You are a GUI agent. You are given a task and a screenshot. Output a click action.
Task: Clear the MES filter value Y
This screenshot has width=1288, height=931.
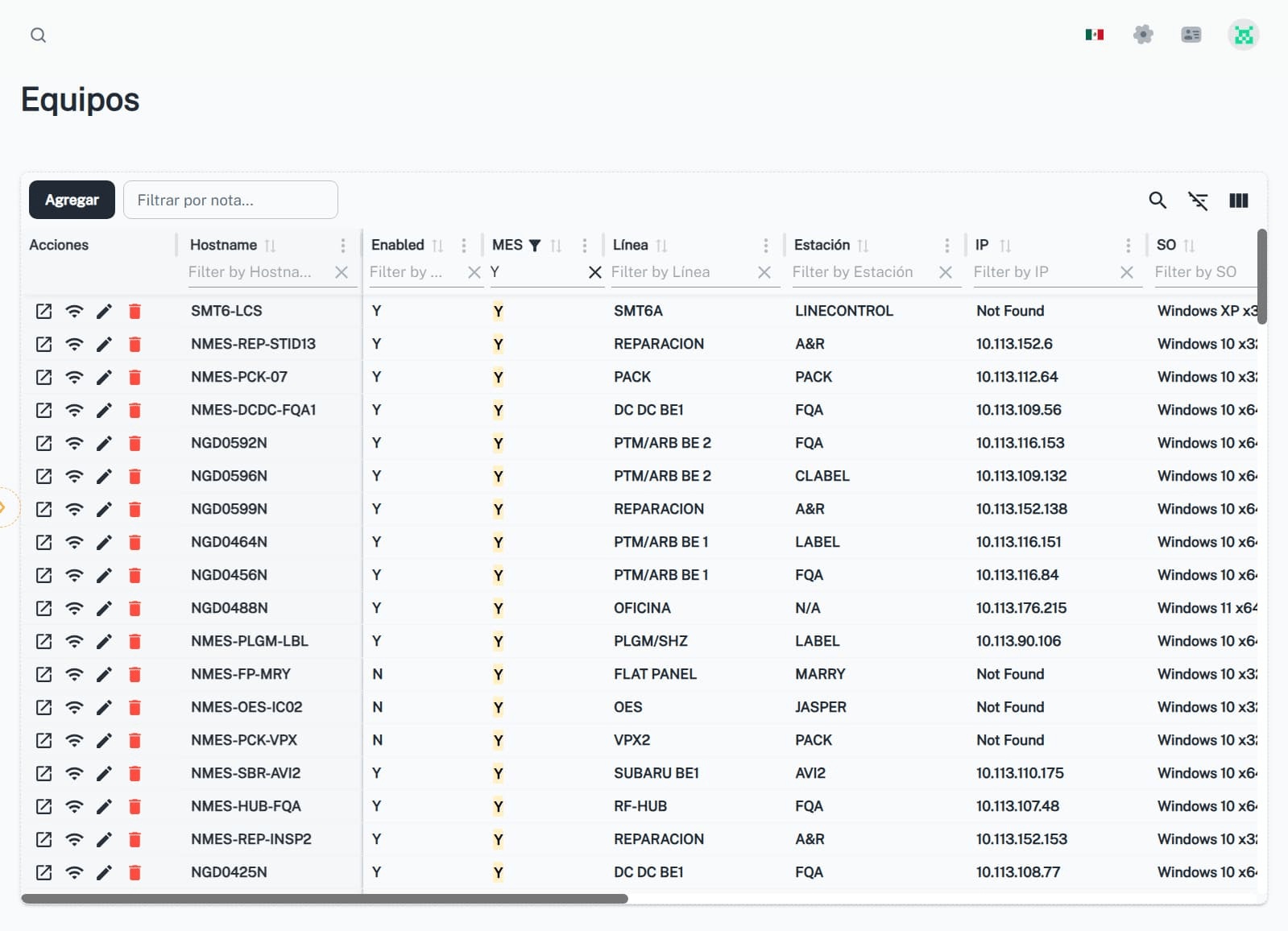[594, 272]
